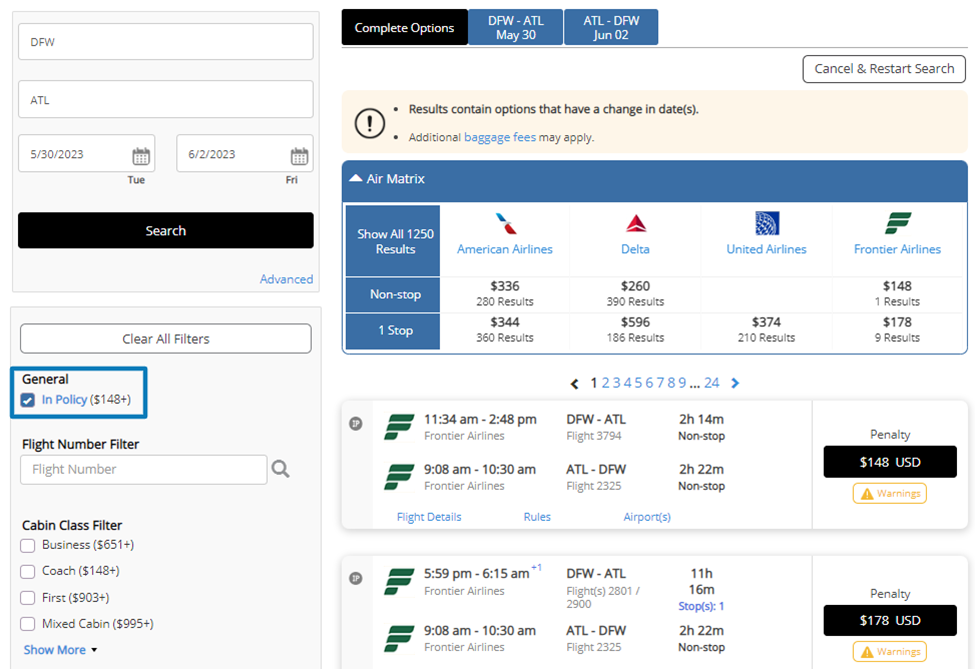Click the flight number search magnifier icon
Viewport: 975px width, 669px height.
280,469
